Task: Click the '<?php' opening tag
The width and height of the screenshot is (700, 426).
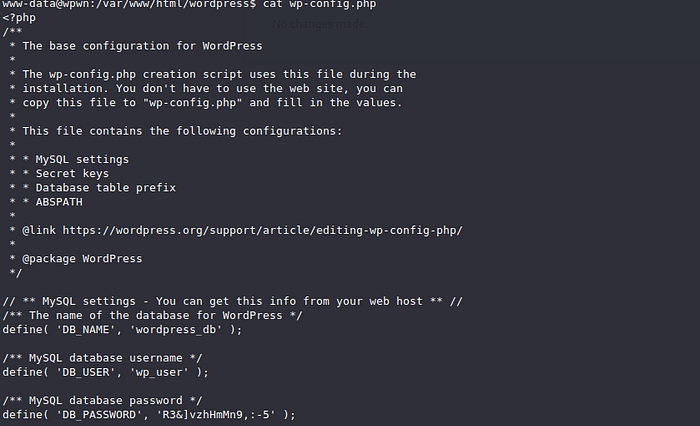Action: (x=19, y=18)
